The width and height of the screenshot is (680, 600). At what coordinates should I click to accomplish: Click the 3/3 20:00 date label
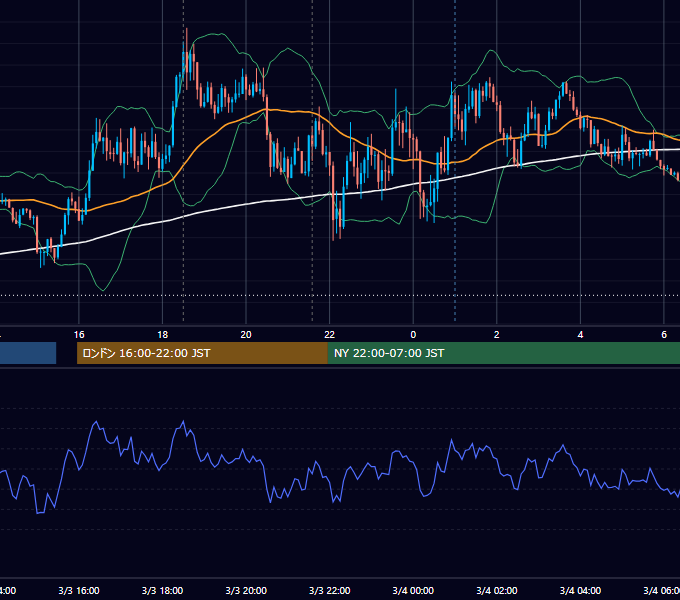coord(246,590)
